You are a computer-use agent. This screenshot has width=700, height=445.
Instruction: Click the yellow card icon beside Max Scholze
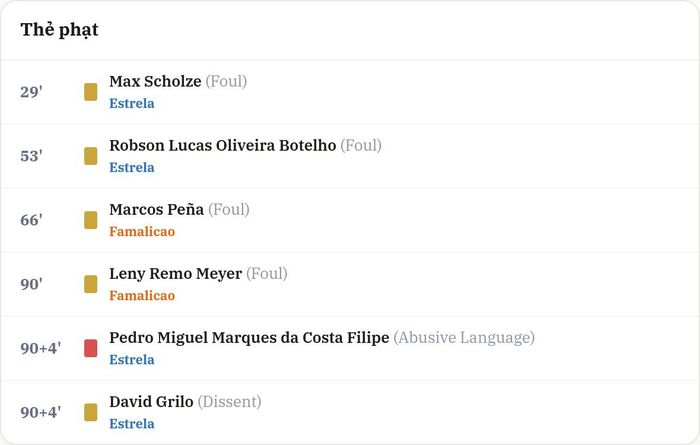[x=91, y=92]
